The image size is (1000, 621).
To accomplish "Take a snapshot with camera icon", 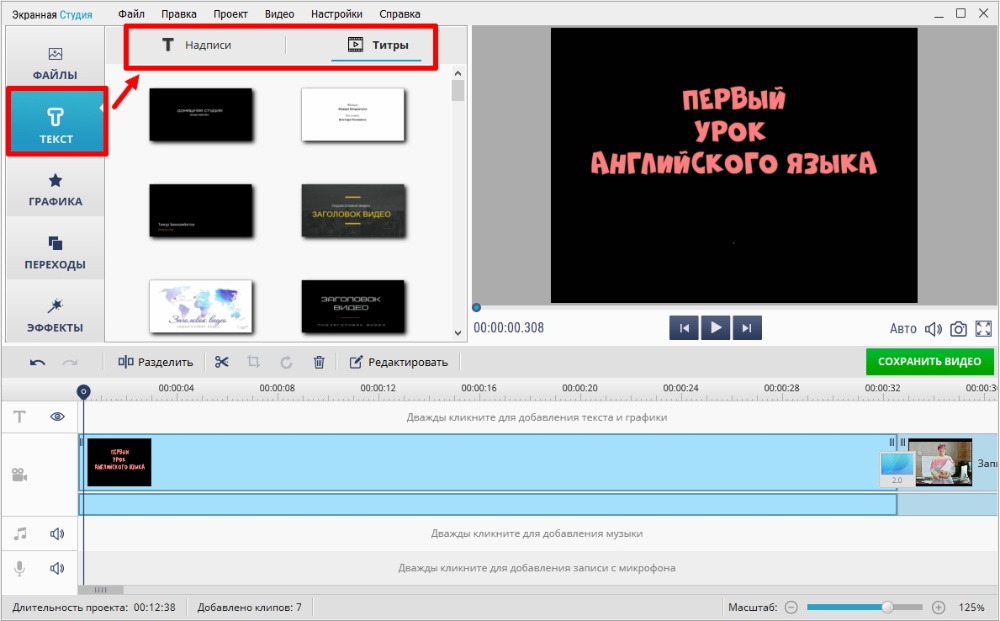I will coord(958,328).
